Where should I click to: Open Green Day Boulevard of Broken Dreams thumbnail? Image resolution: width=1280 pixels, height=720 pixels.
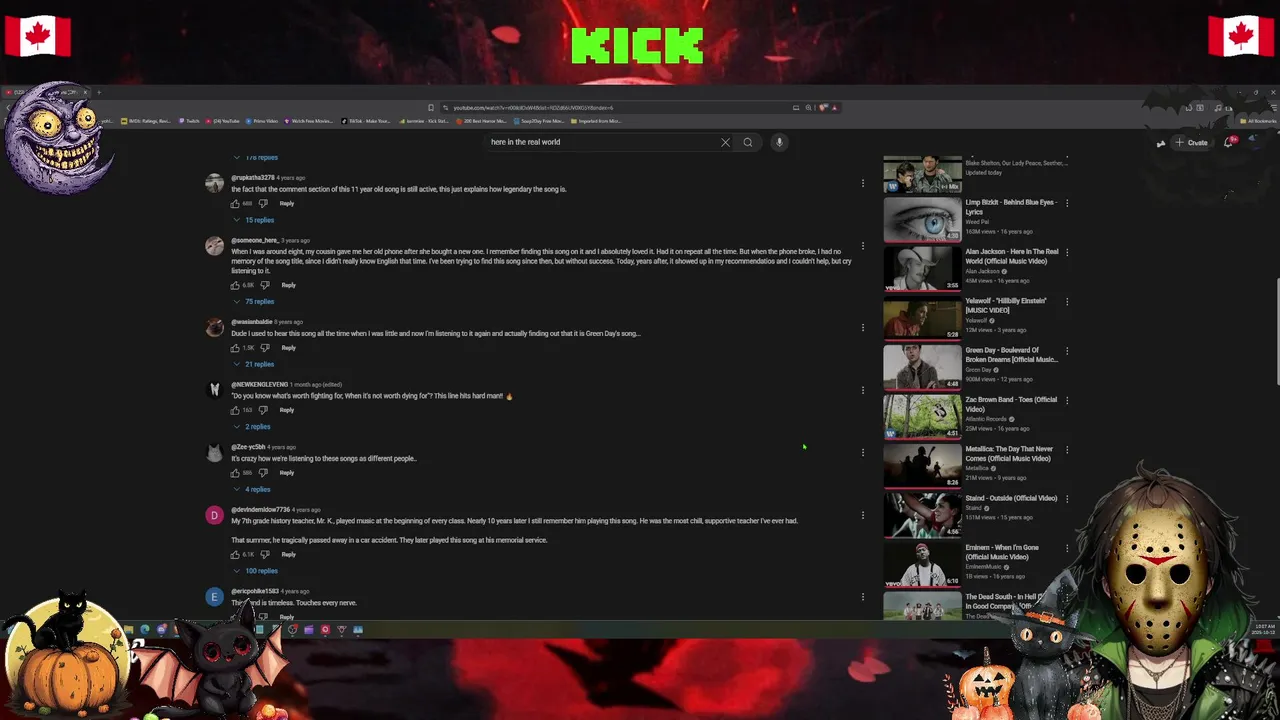(922, 367)
